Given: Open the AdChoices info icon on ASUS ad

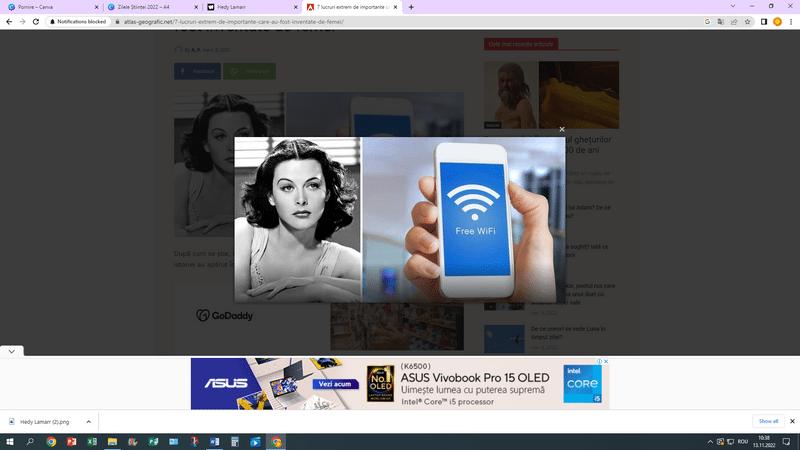Looking at the screenshot, I should [599, 361].
